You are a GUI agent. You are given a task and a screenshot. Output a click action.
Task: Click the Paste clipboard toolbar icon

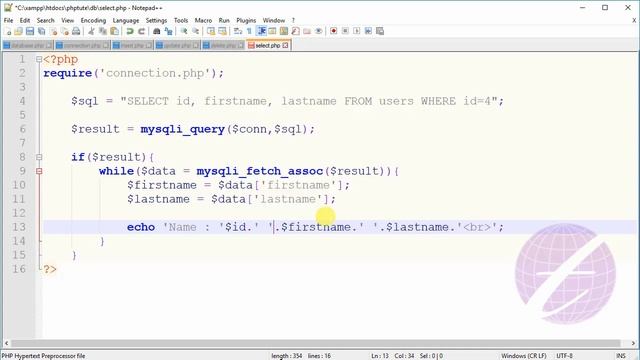(115, 31)
